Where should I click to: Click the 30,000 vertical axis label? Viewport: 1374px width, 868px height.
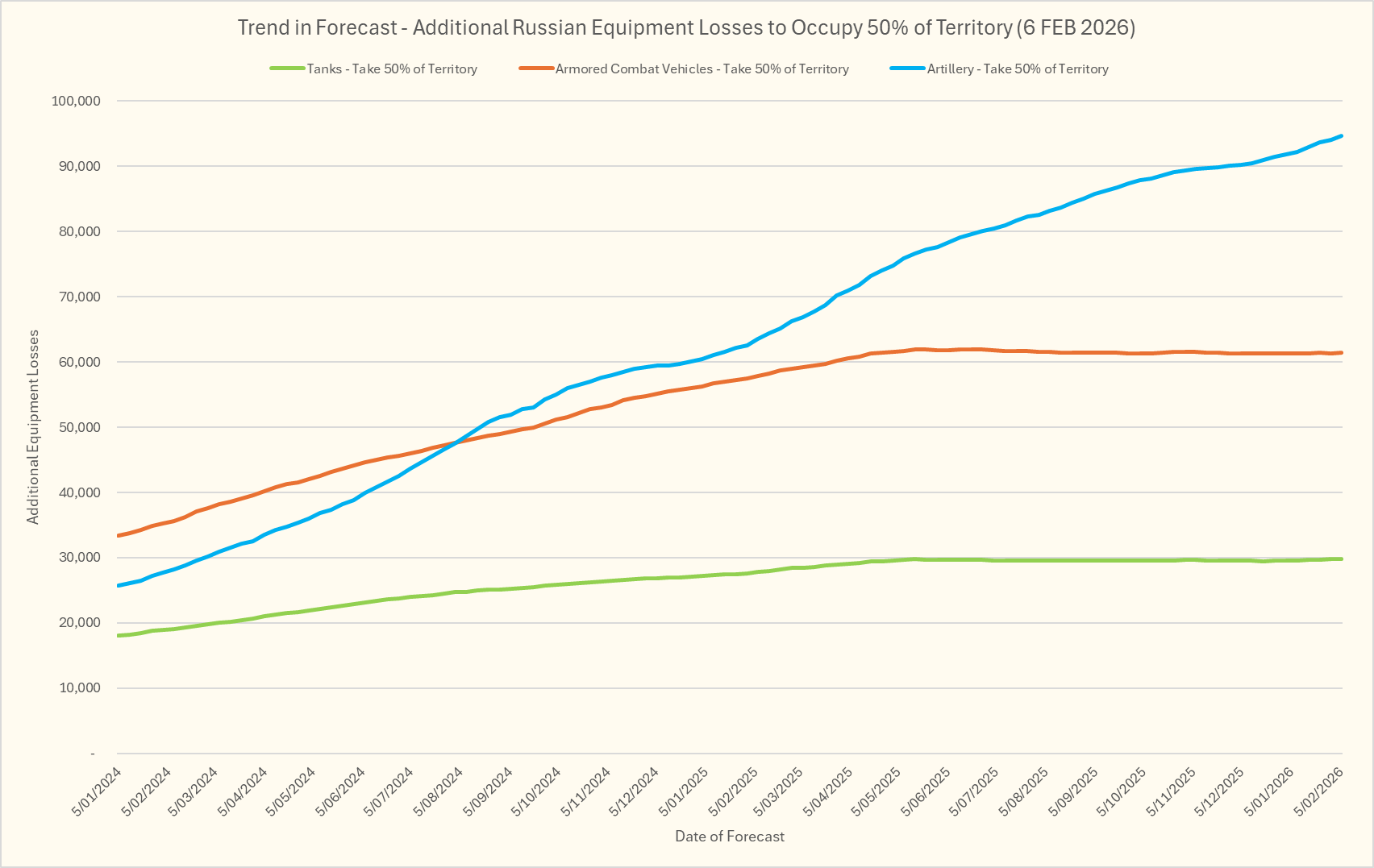coord(76,558)
